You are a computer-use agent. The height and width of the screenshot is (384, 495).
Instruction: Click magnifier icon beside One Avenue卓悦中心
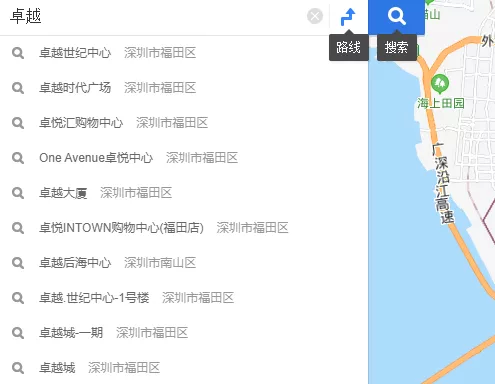pos(18,158)
